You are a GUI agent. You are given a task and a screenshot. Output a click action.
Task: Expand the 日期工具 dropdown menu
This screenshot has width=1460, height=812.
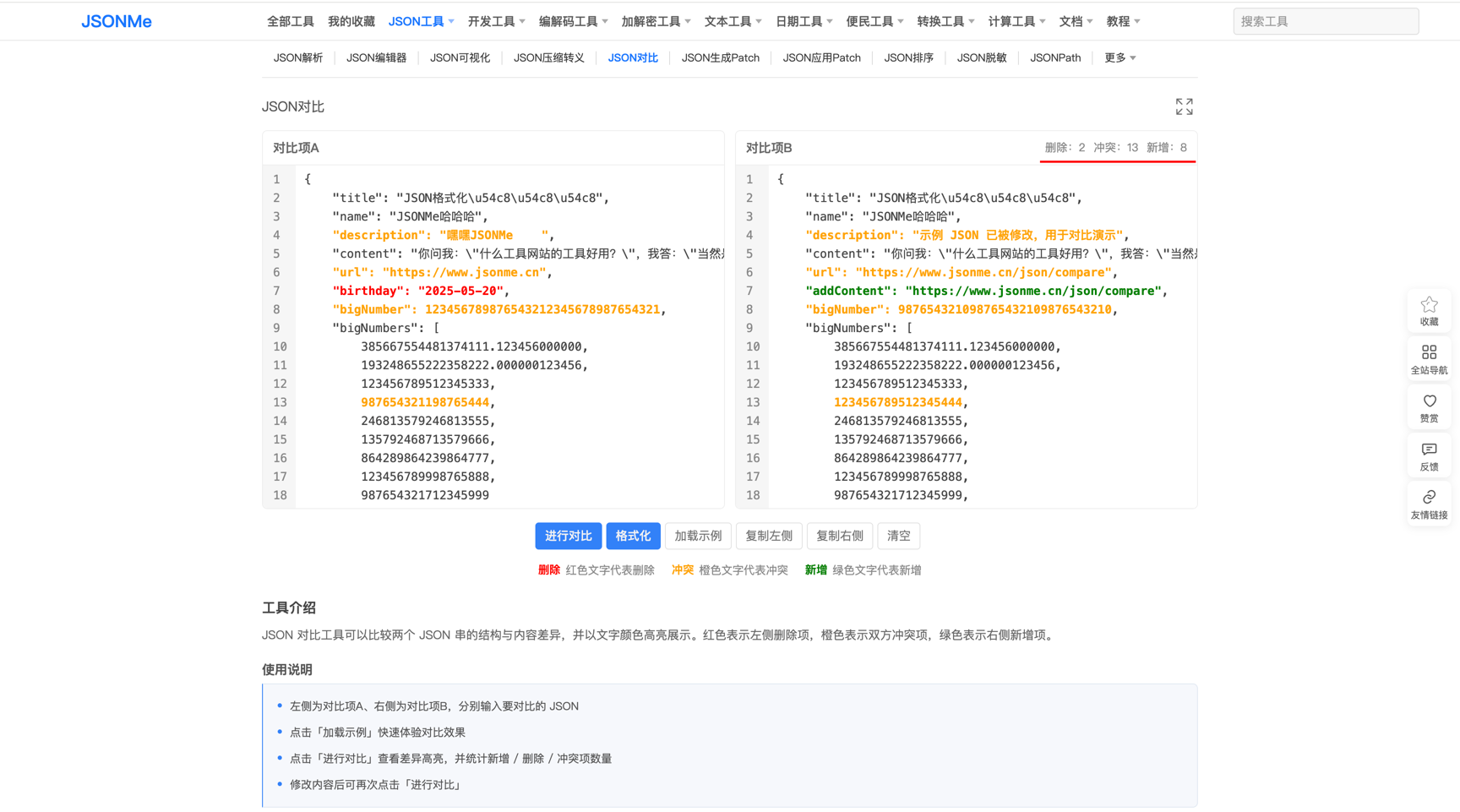point(804,21)
